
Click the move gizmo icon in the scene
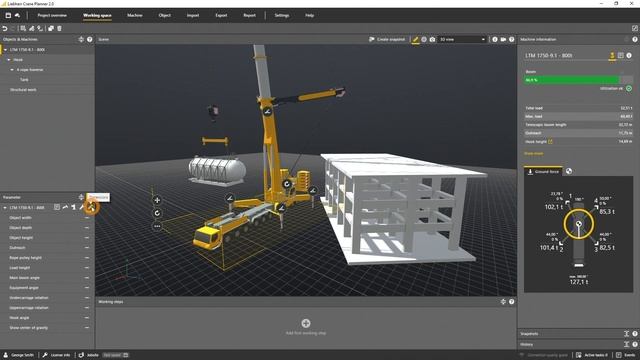pos(157,200)
